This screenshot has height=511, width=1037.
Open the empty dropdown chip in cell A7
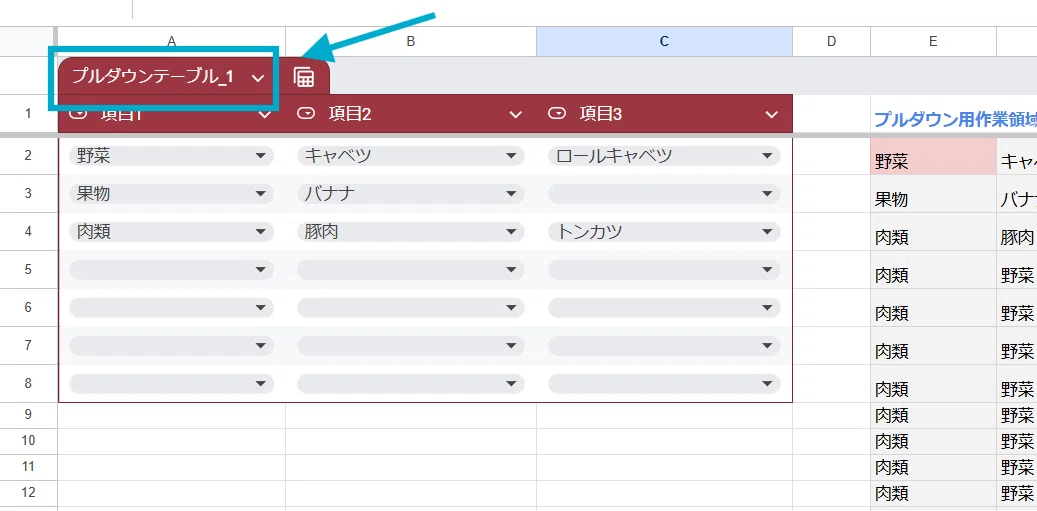[171, 346]
